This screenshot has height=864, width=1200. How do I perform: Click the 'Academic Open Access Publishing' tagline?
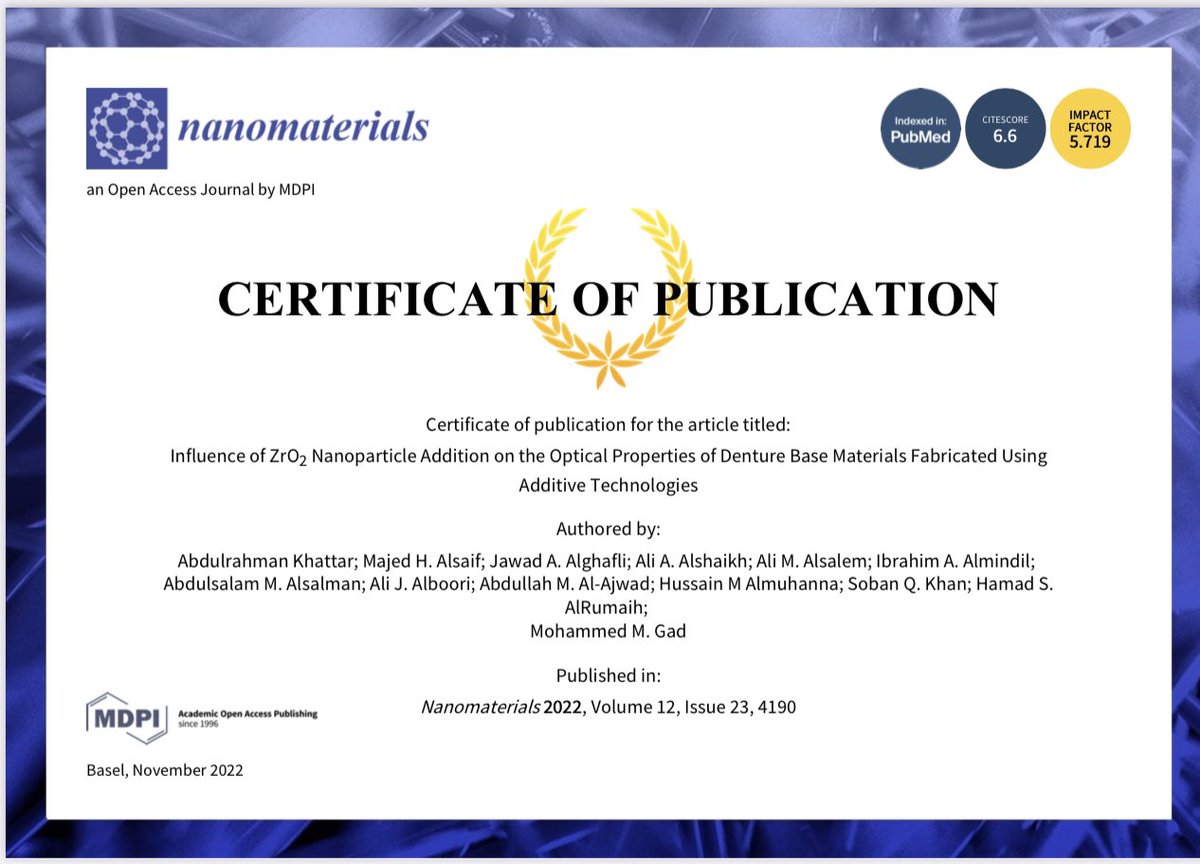[x=249, y=713]
